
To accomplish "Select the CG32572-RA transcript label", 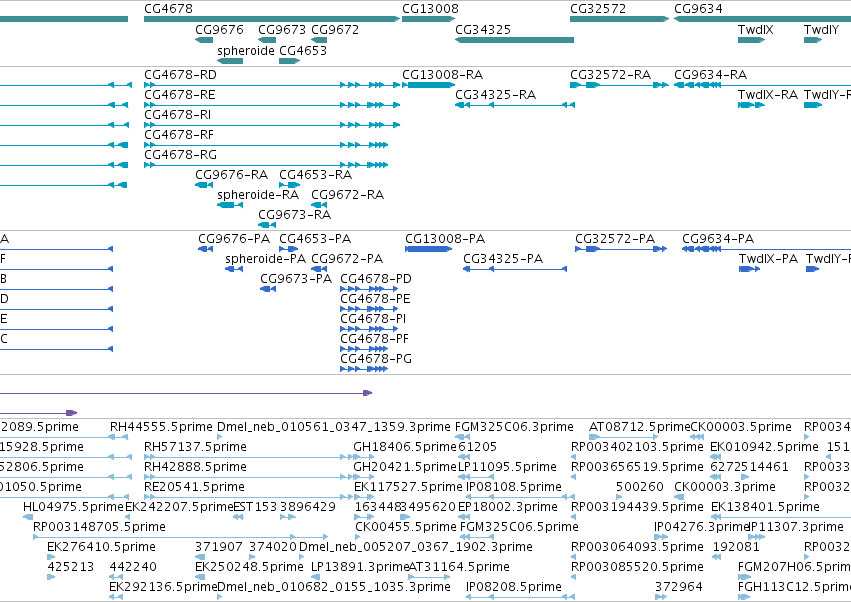I will click(x=610, y=74).
